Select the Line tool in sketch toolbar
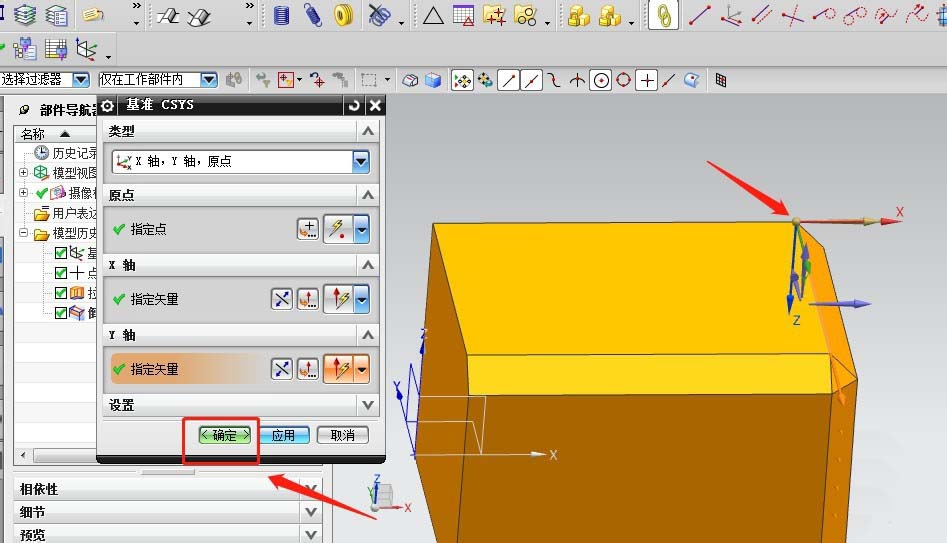Viewport: 947px width, 543px height. 699,15
